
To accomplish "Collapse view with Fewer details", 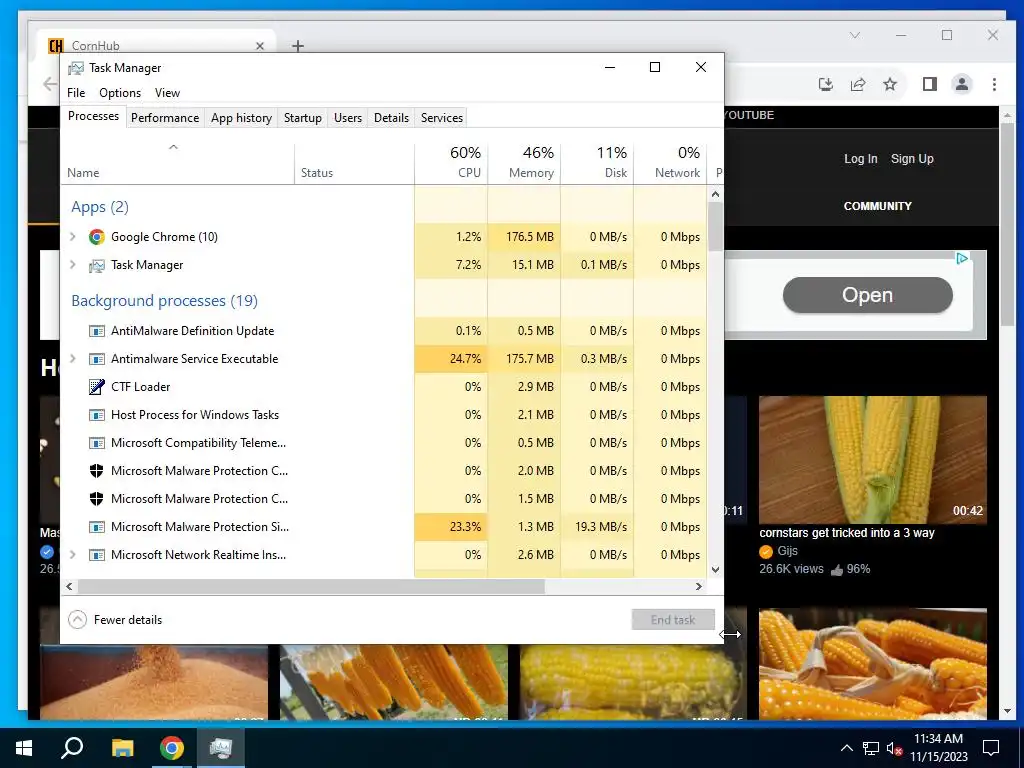I will pyautogui.click(x=115, y=620).
